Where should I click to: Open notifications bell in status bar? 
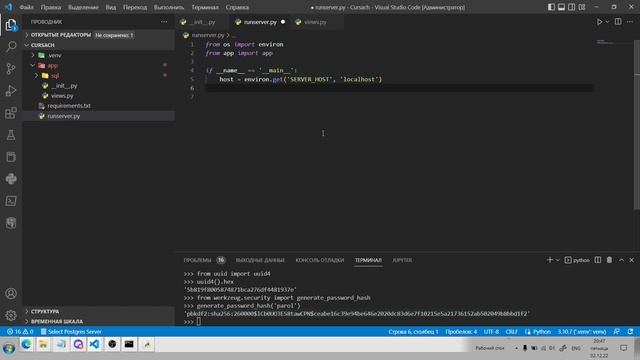[x=631, y=331]
